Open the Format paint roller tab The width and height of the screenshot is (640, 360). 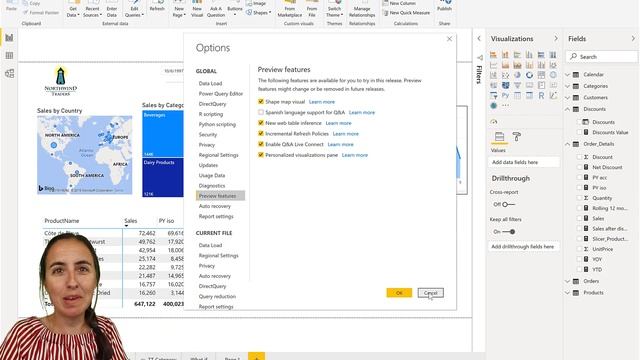[x=517, y=137]
